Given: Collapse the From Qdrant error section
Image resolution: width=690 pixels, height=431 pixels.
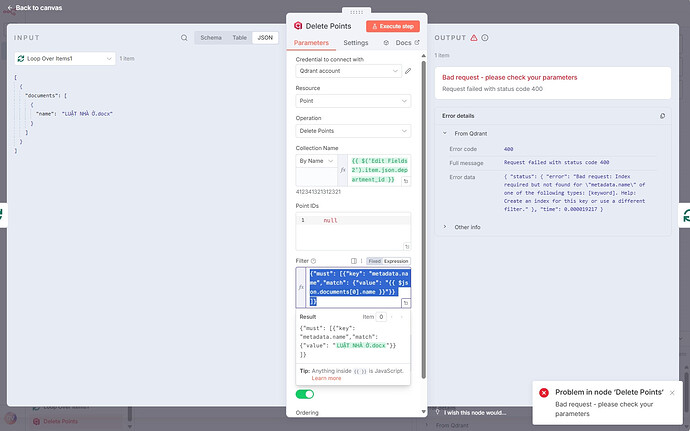Looking at the screenshot, I should point(444,133).
